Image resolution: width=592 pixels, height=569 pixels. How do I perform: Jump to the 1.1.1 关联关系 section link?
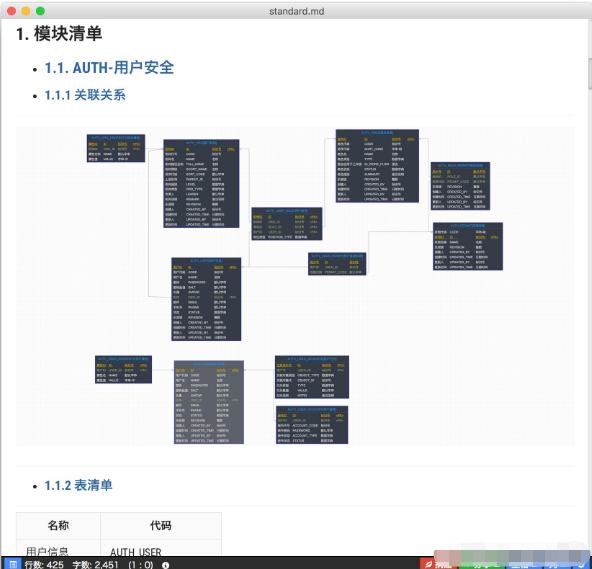[85, 95]
